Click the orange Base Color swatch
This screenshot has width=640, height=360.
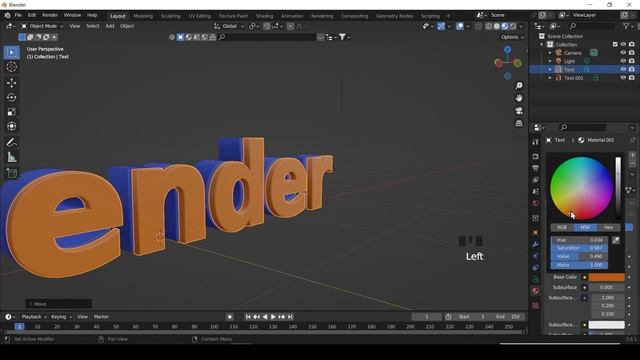coord(606,278)
